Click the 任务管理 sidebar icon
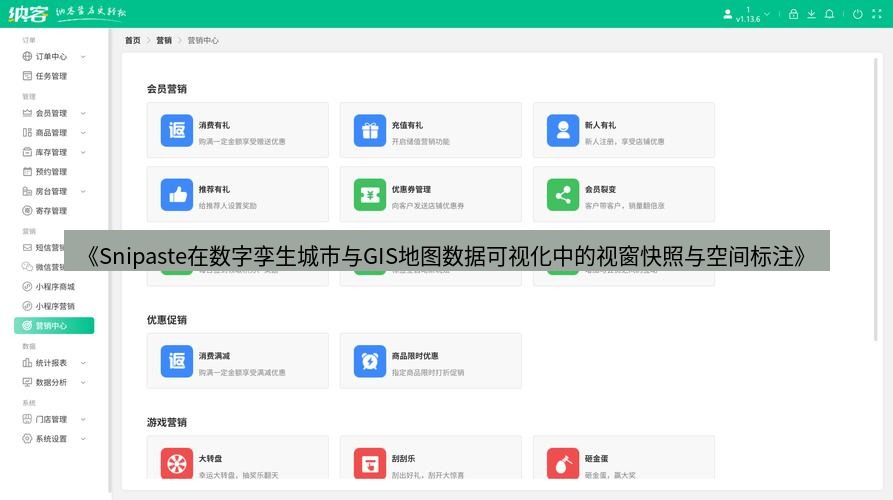 coord(27,76)
